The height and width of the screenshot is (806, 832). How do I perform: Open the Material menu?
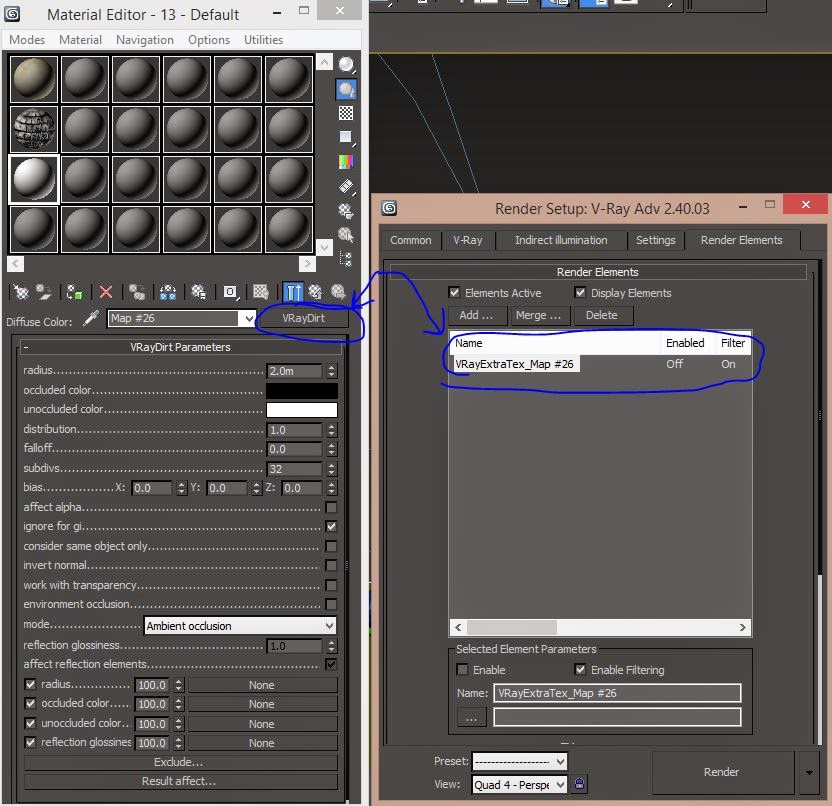(x=80, y=40)
